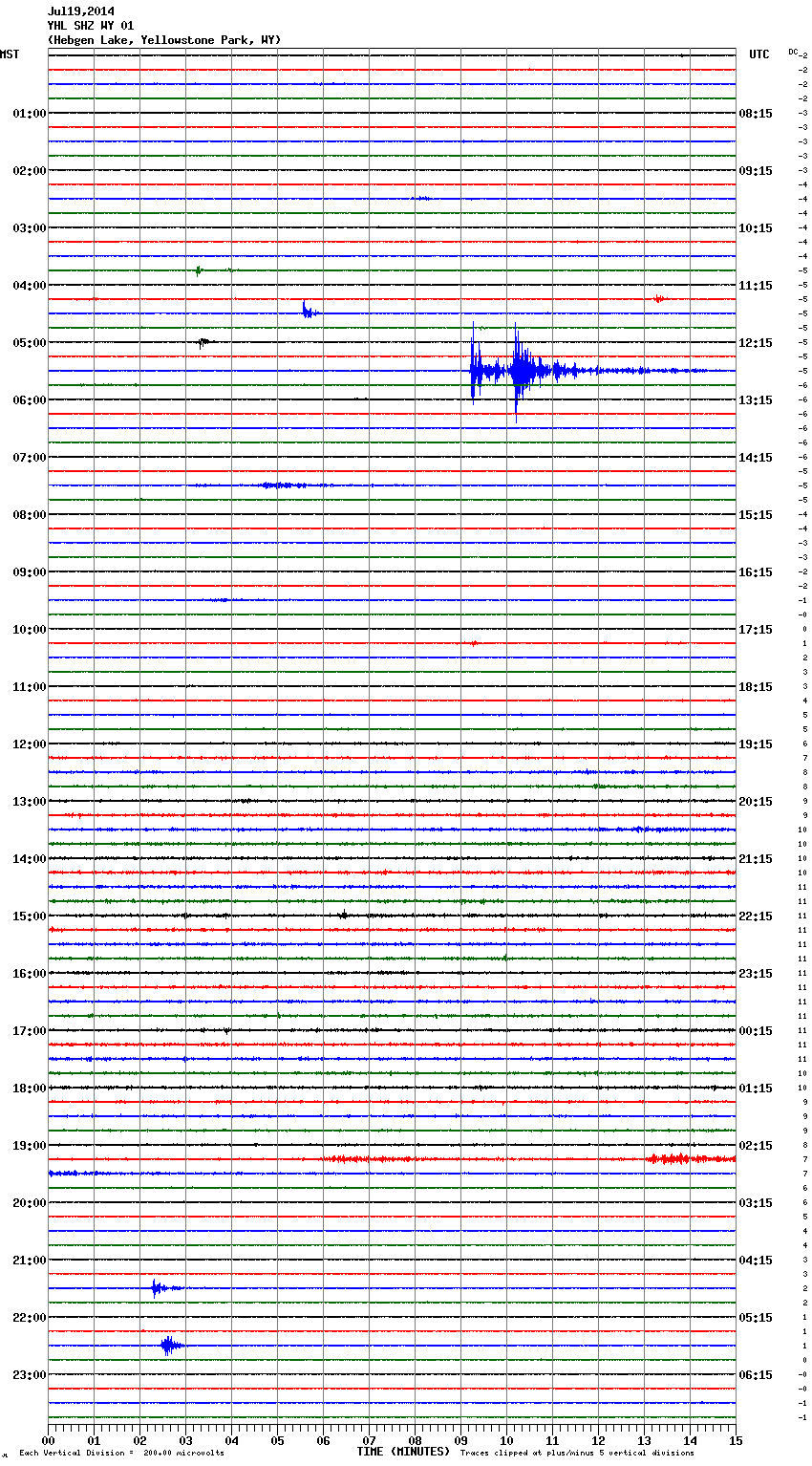Click the 17:15 UTC label

(756, 629)
